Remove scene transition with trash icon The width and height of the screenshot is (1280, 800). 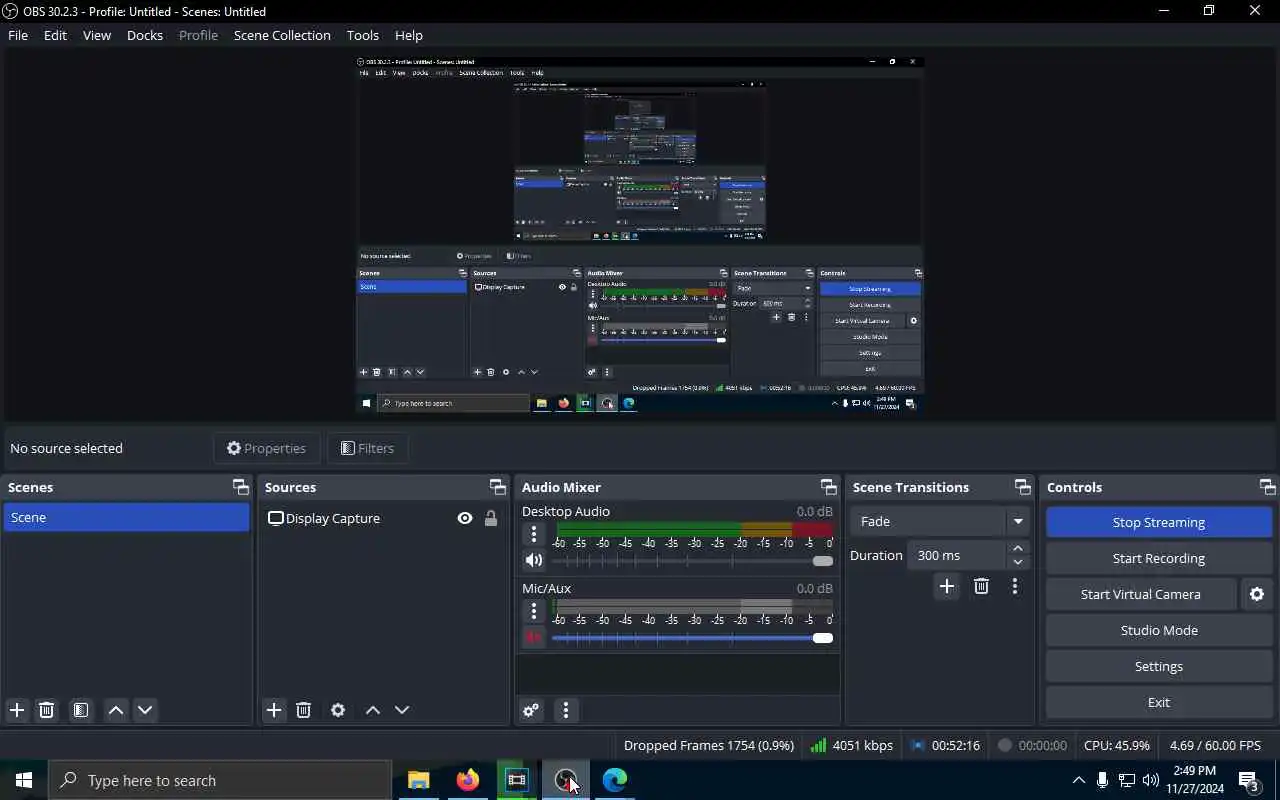tap(982, 586)
